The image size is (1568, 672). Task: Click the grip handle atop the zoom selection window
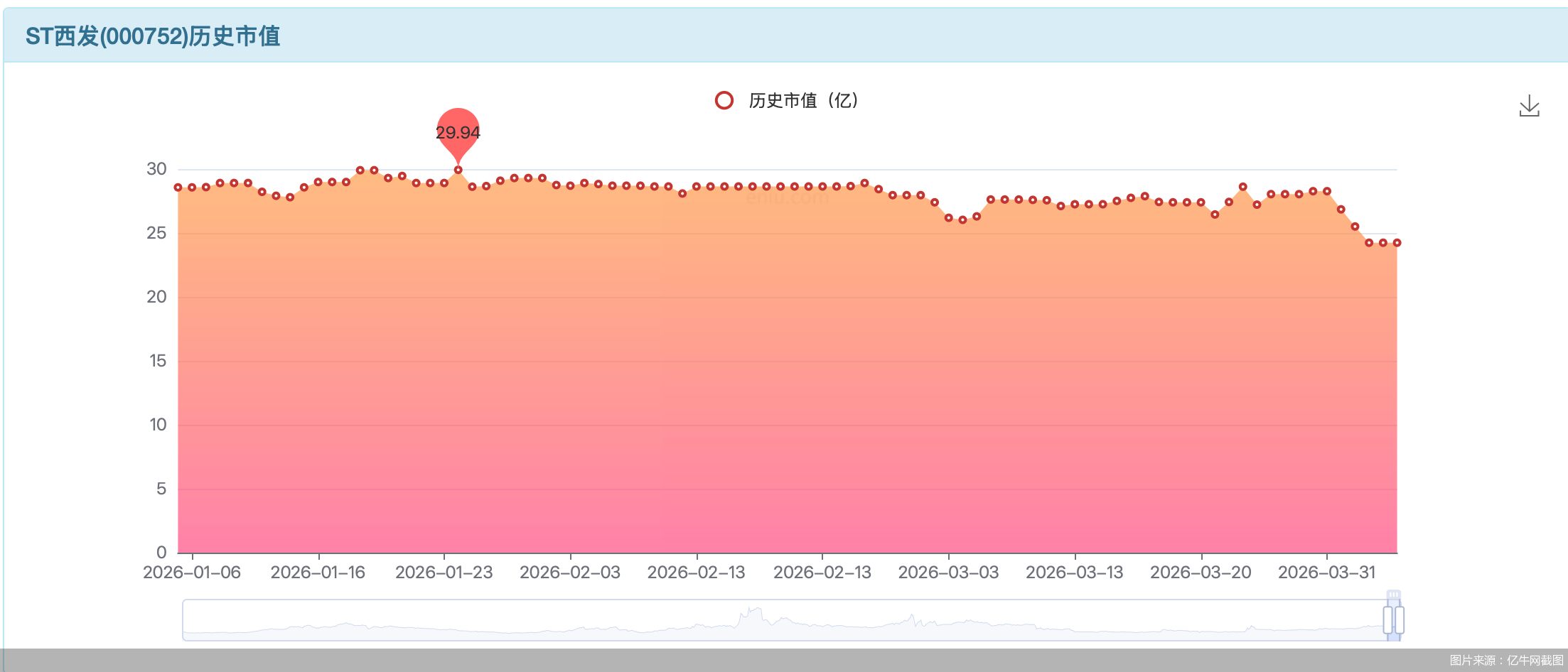[x=1394, y=595]
